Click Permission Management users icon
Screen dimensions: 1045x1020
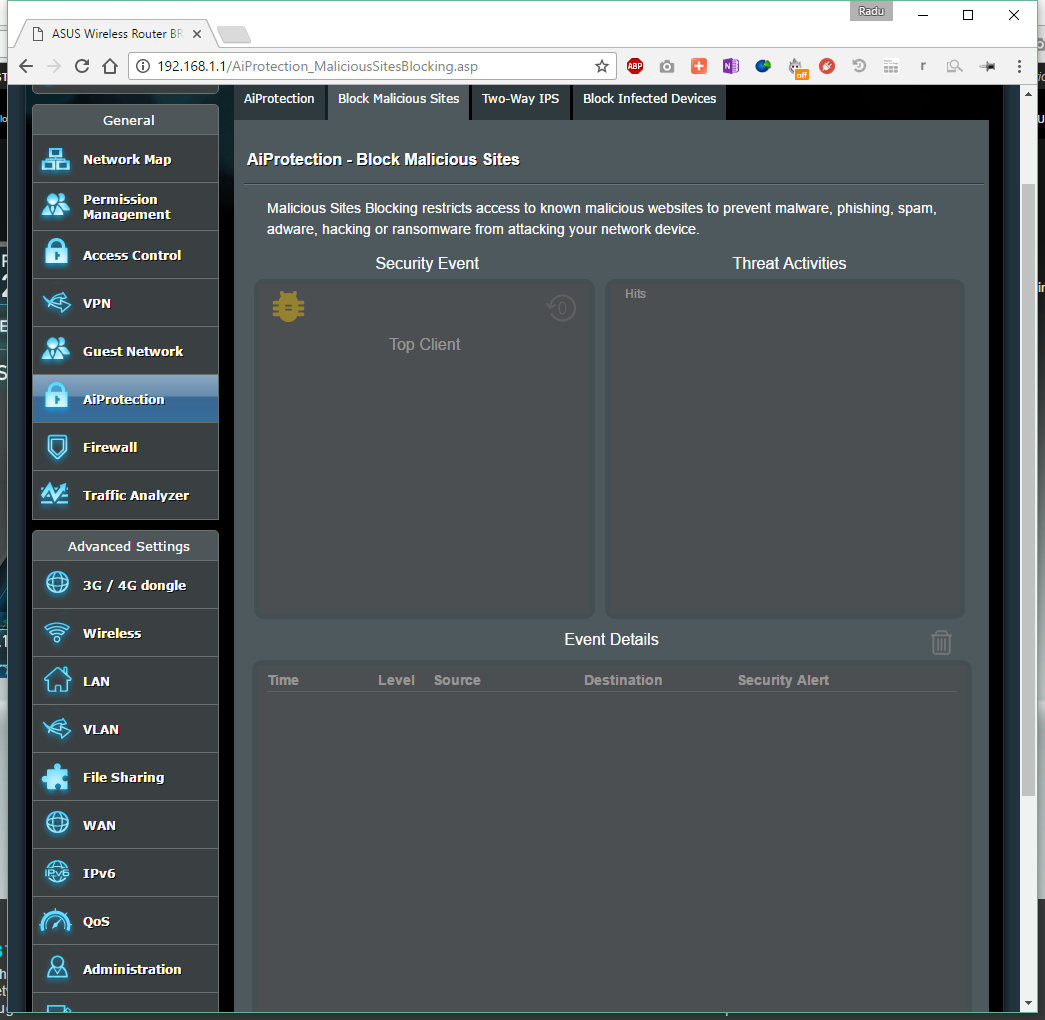pos(56,205)
